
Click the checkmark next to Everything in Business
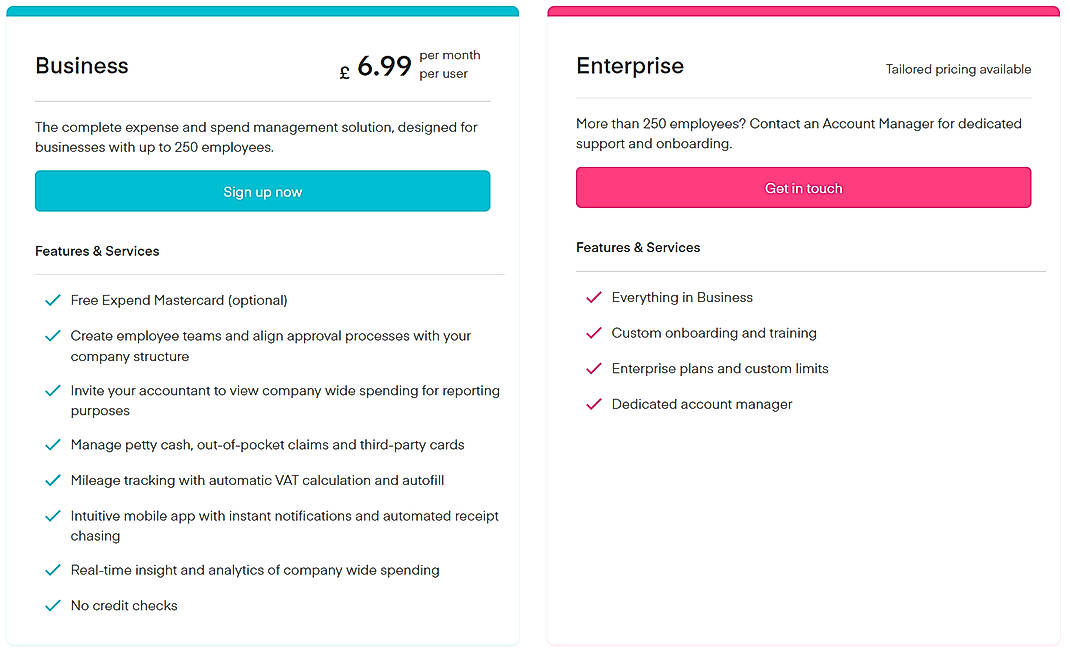point(593,297)
